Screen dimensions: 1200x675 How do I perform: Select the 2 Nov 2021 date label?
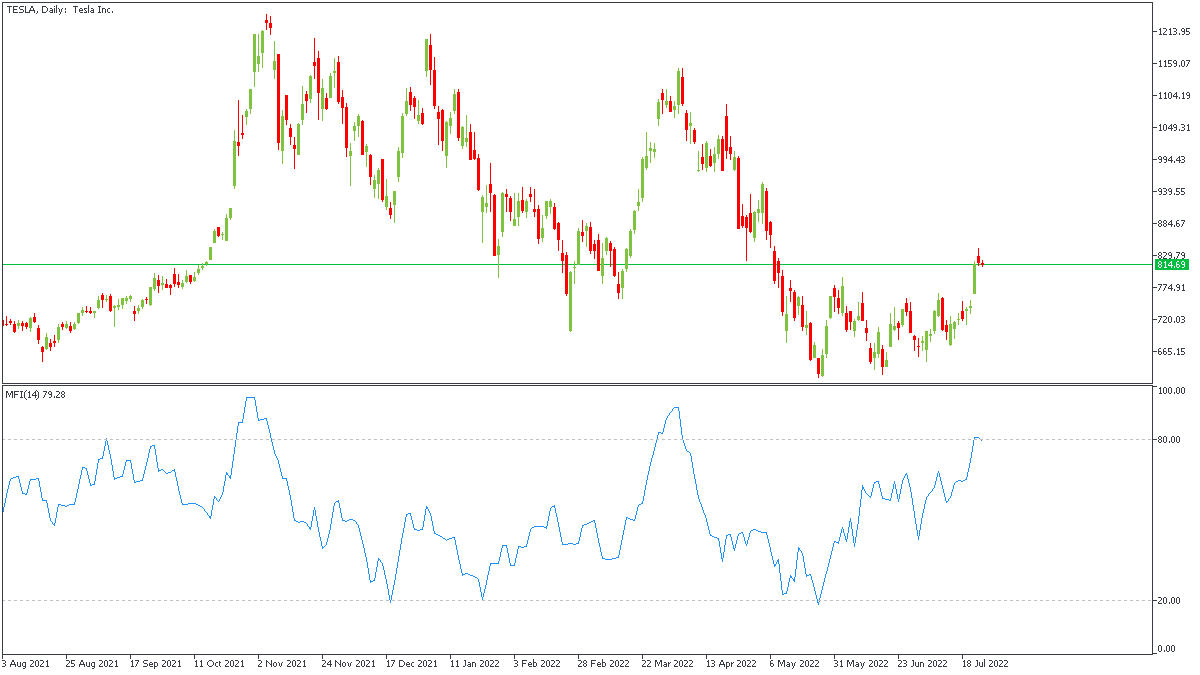282,663
